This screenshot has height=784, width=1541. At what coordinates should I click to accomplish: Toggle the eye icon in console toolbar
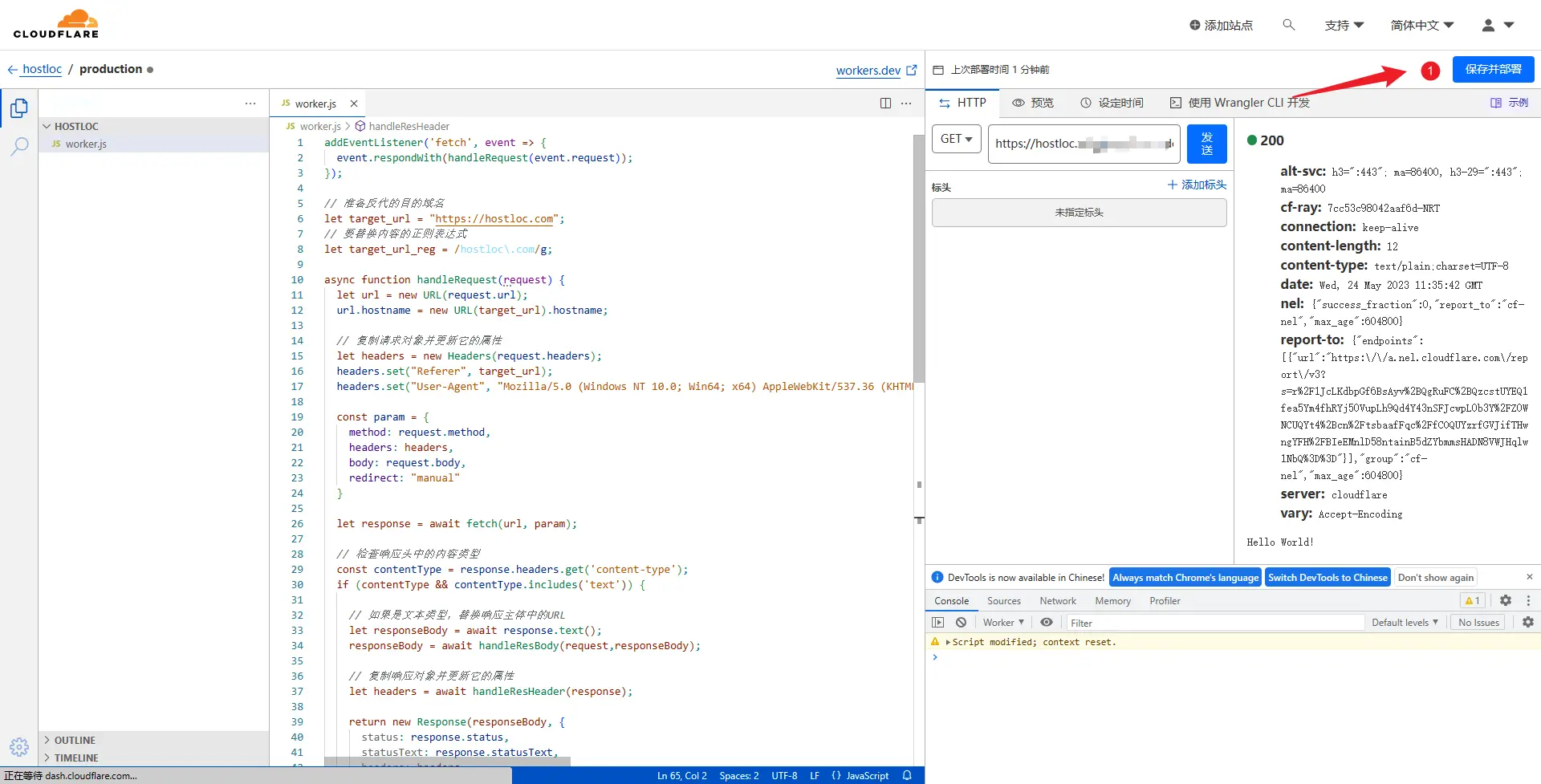(1047, 622)
